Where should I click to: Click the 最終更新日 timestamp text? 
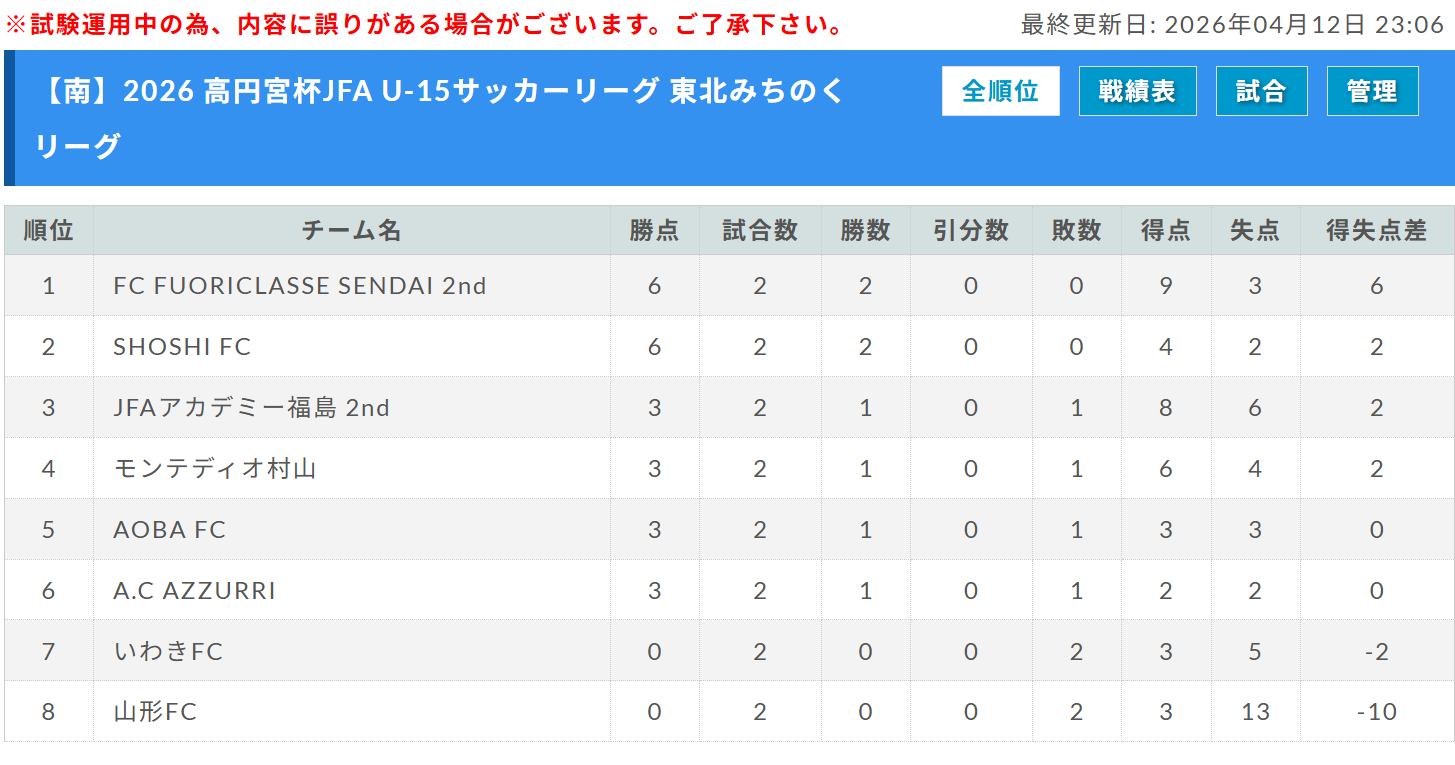1232,24
